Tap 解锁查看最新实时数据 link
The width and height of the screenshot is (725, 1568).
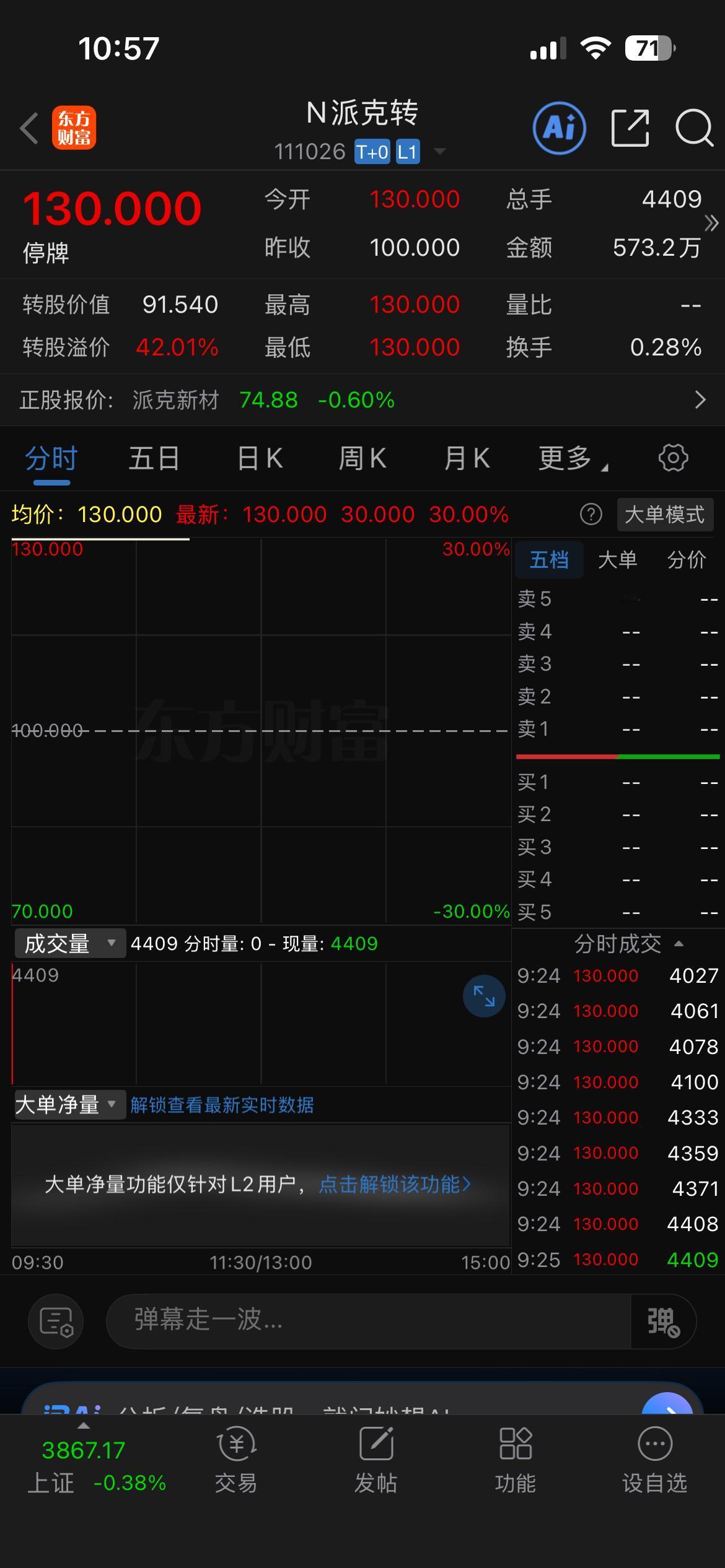[222, 1105]
